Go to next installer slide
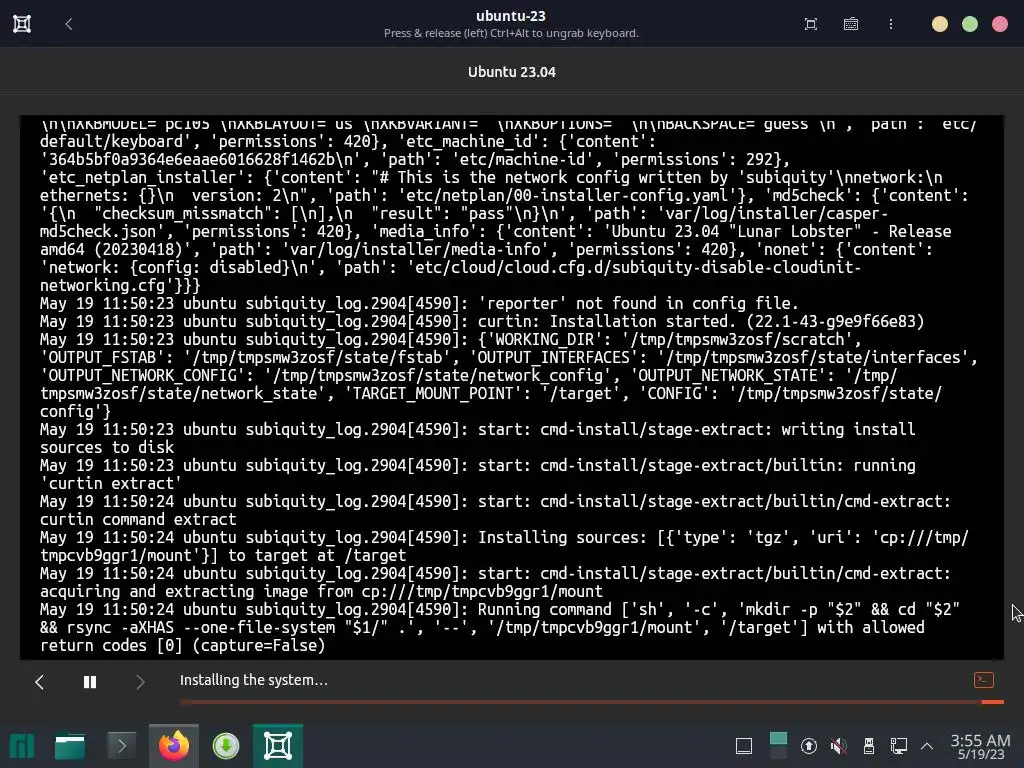Screen dimensions: 1024x768 (x=140, y=682)
